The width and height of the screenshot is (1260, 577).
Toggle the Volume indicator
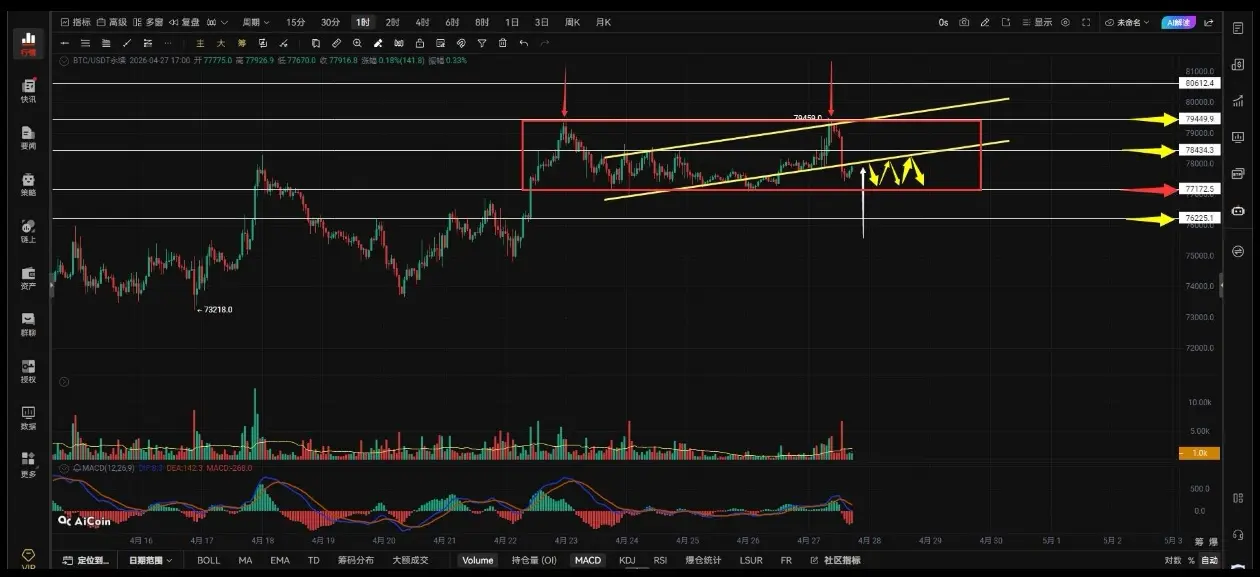click(477, 560)
